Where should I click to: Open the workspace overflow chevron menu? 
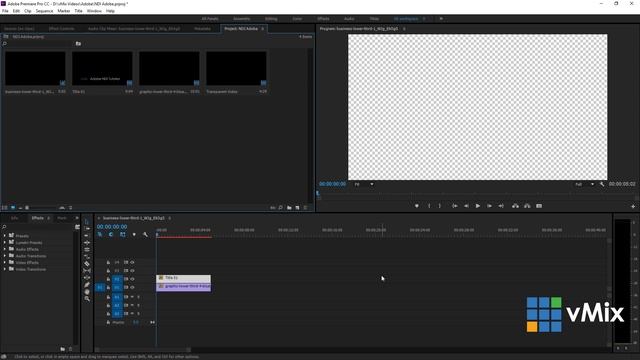coord(441,19)
